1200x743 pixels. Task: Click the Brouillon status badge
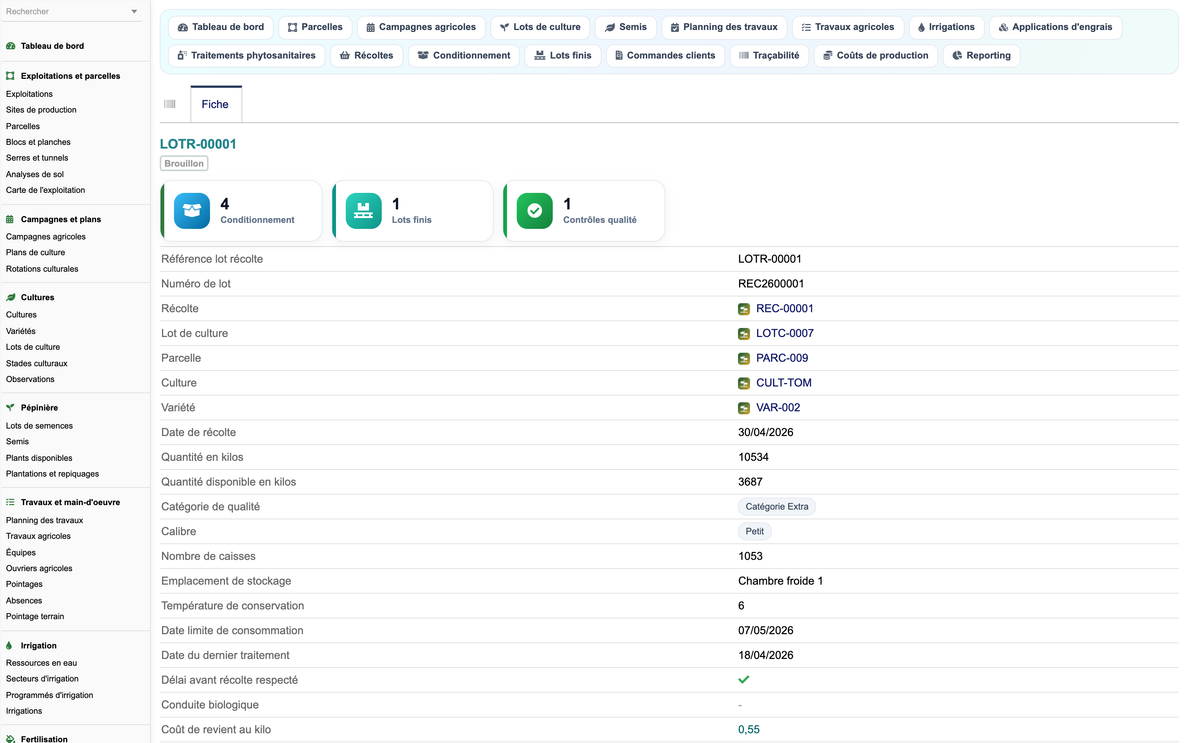point(184,164)
